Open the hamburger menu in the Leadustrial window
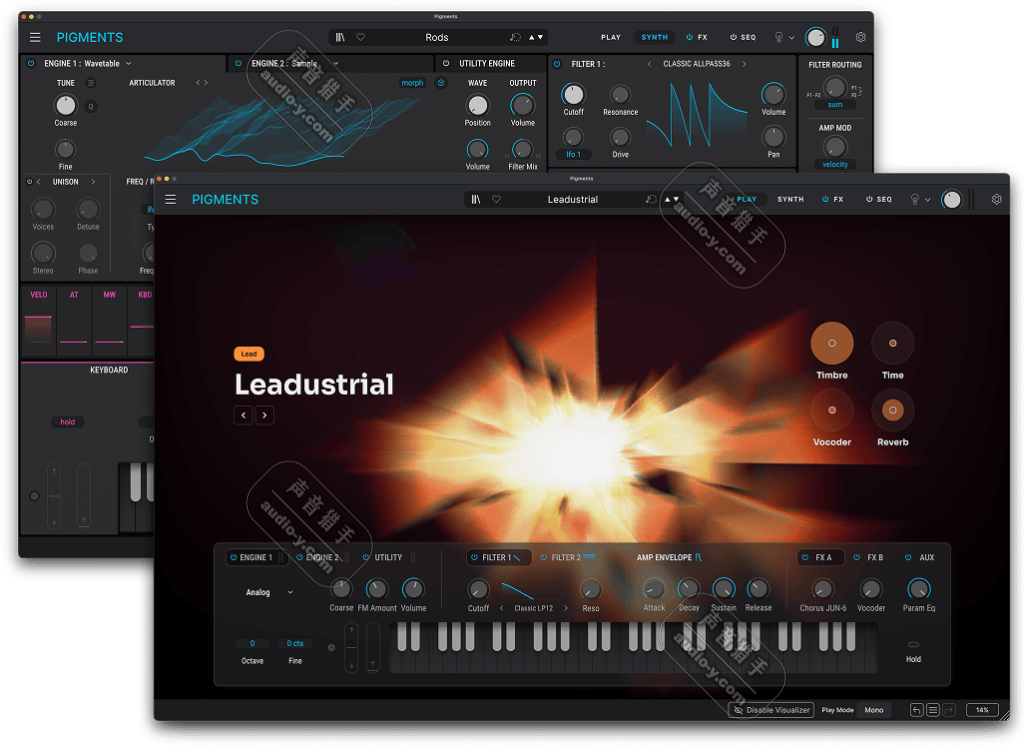This screenshot has height=747, width=1024. tap(171, 199)
